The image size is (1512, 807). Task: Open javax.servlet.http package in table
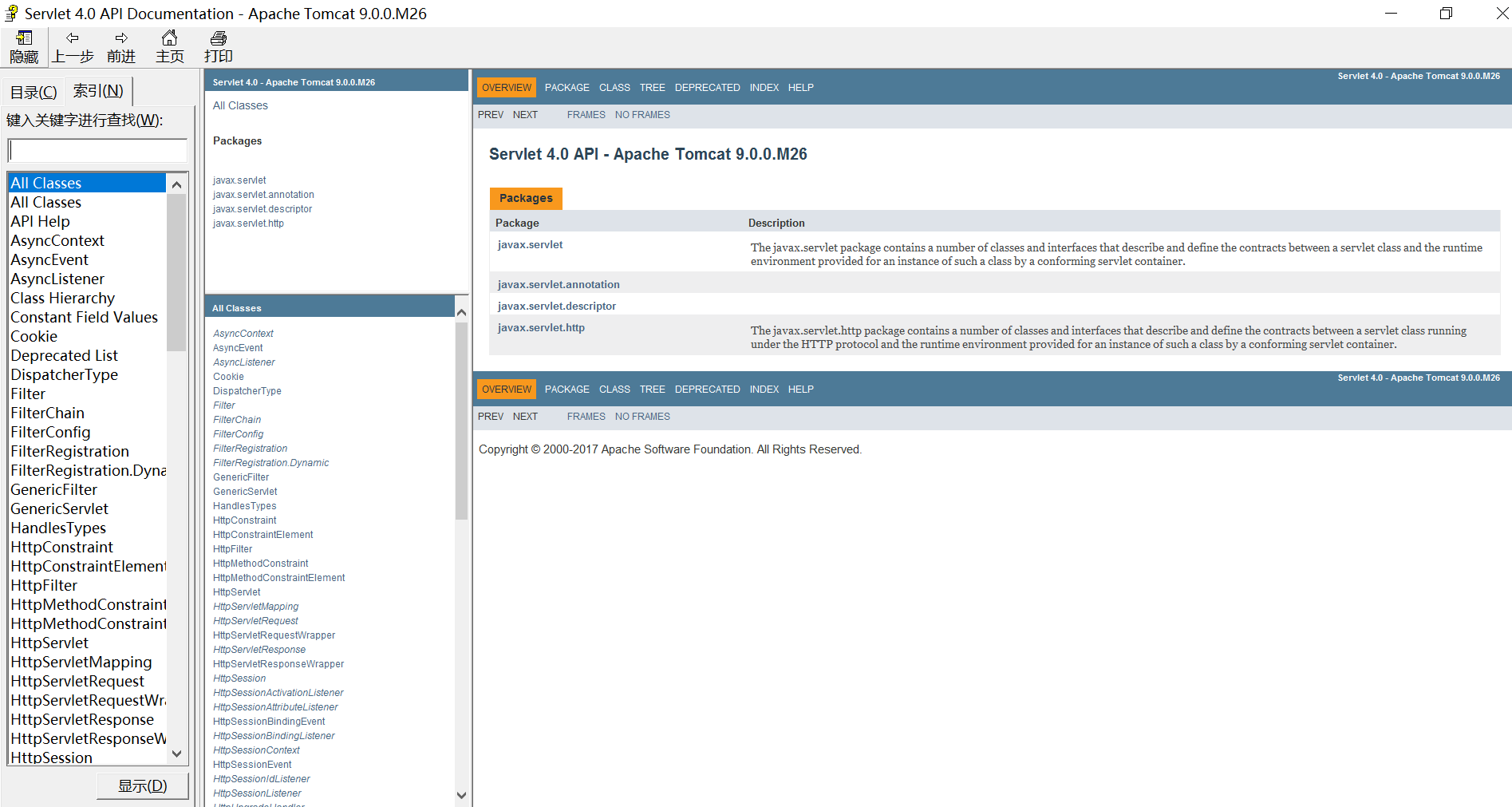(x=541, y=327)
